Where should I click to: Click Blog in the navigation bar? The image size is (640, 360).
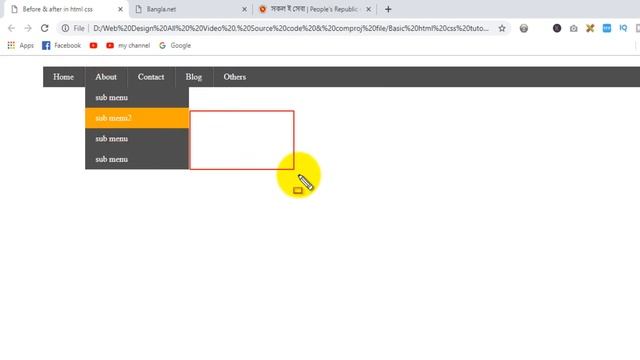coord(194,77)
